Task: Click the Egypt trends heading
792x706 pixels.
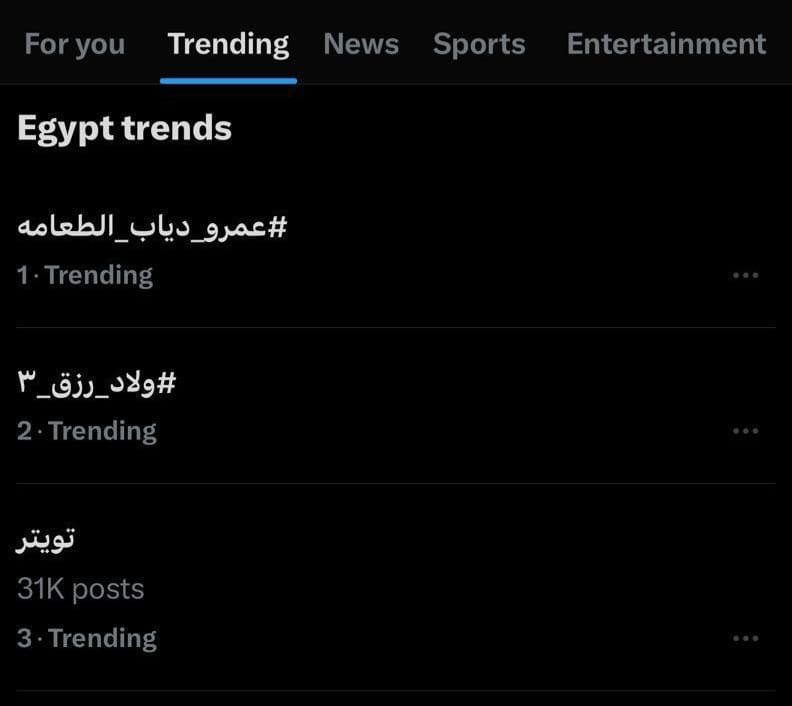Action: pos(124,128)
